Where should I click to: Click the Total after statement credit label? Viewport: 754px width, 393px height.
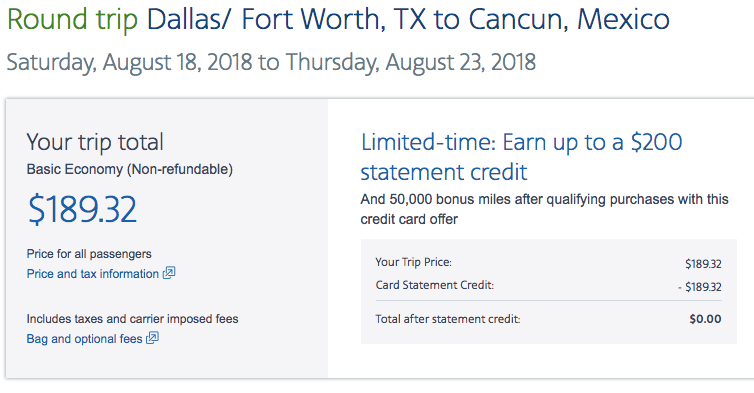[448, 319]
